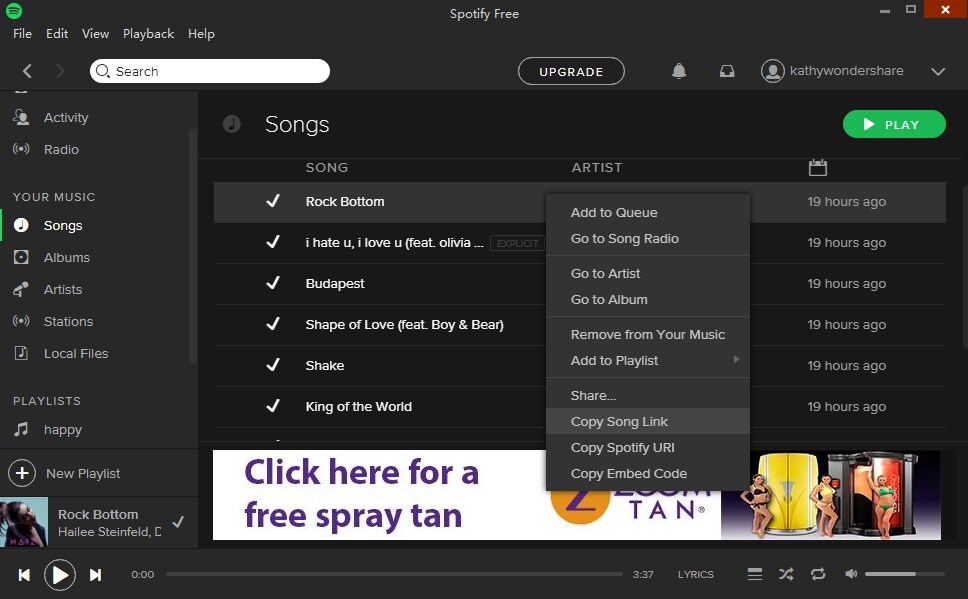
Task: Click the UPGRADE button
Action: 571,71
